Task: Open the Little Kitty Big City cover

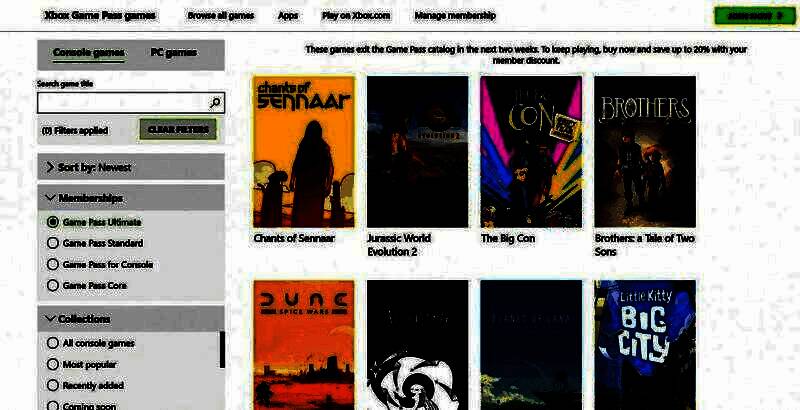Action: pos(644,345)
